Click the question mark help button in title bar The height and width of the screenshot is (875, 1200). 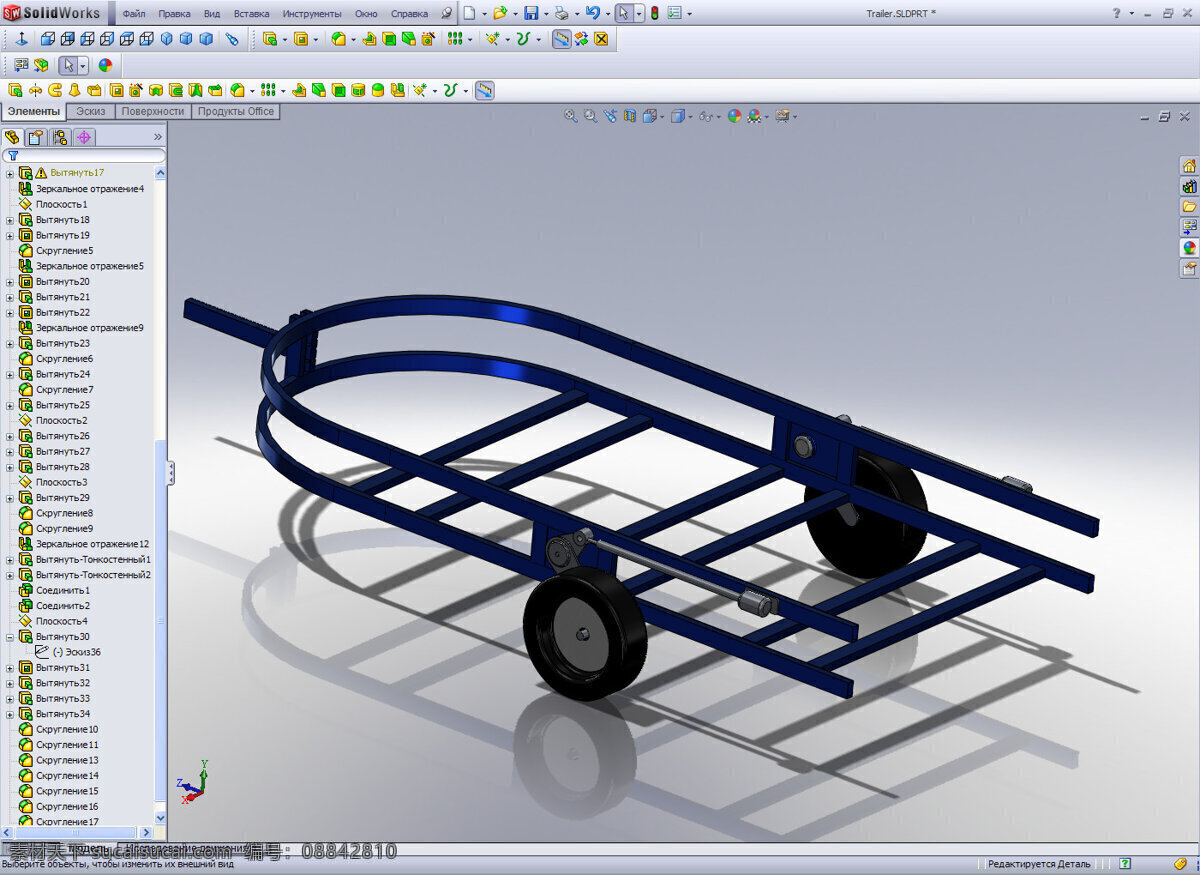[1117, 13]
